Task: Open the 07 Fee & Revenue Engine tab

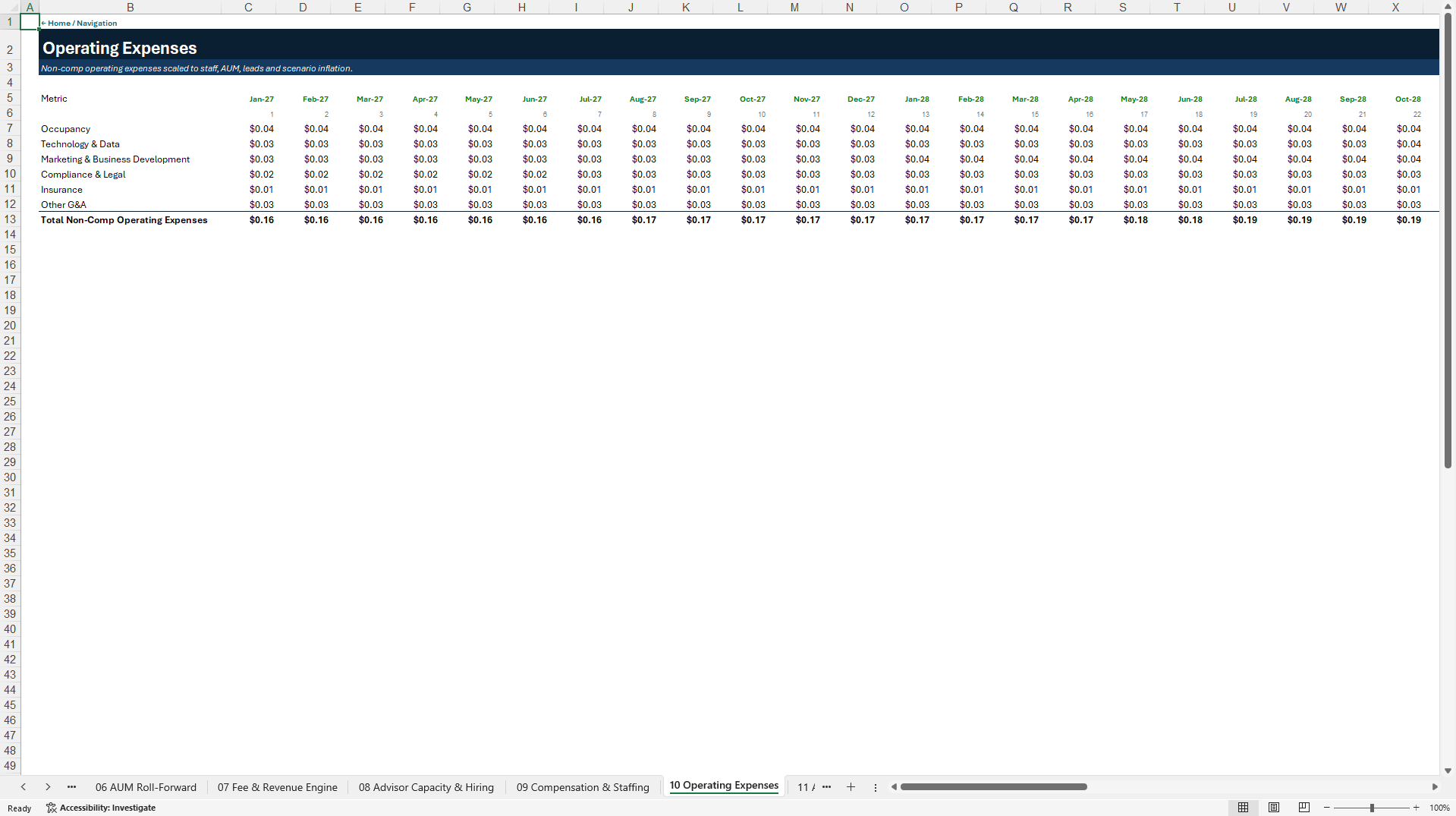Action: [278, 787]
